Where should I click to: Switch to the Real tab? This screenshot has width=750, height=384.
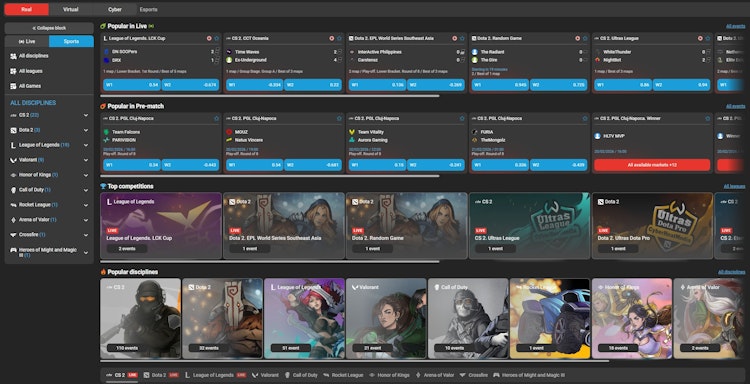[26, 9]
